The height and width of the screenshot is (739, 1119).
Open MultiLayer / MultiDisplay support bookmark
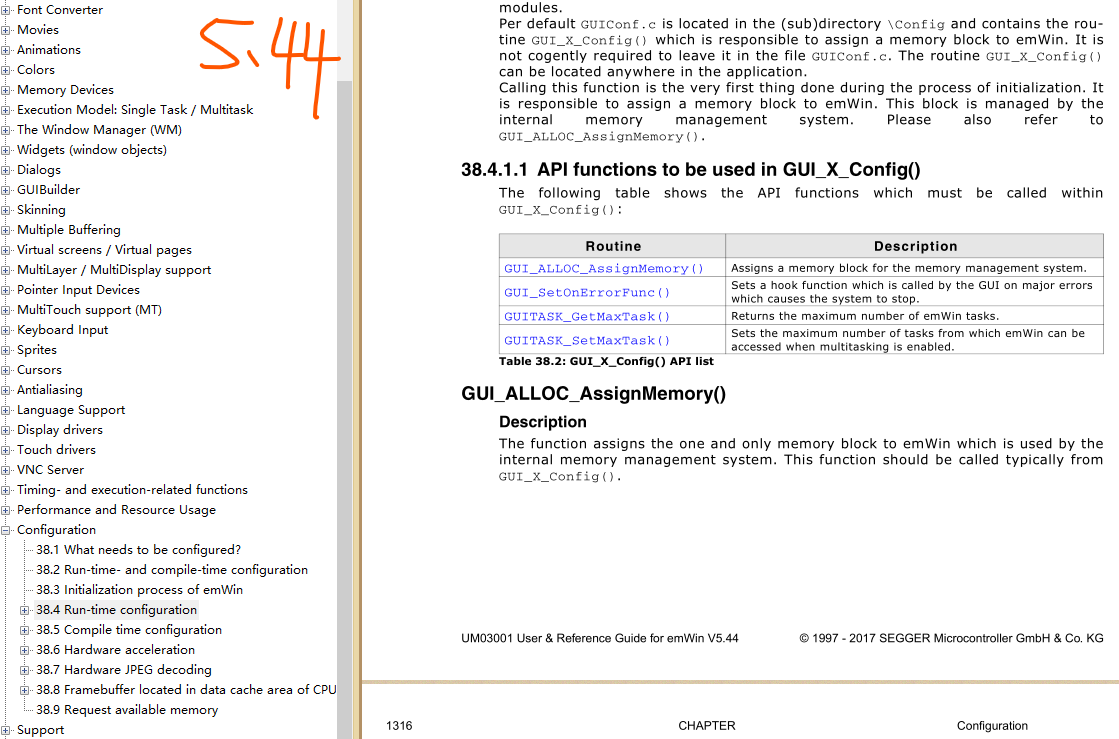[x=114, y=270]
